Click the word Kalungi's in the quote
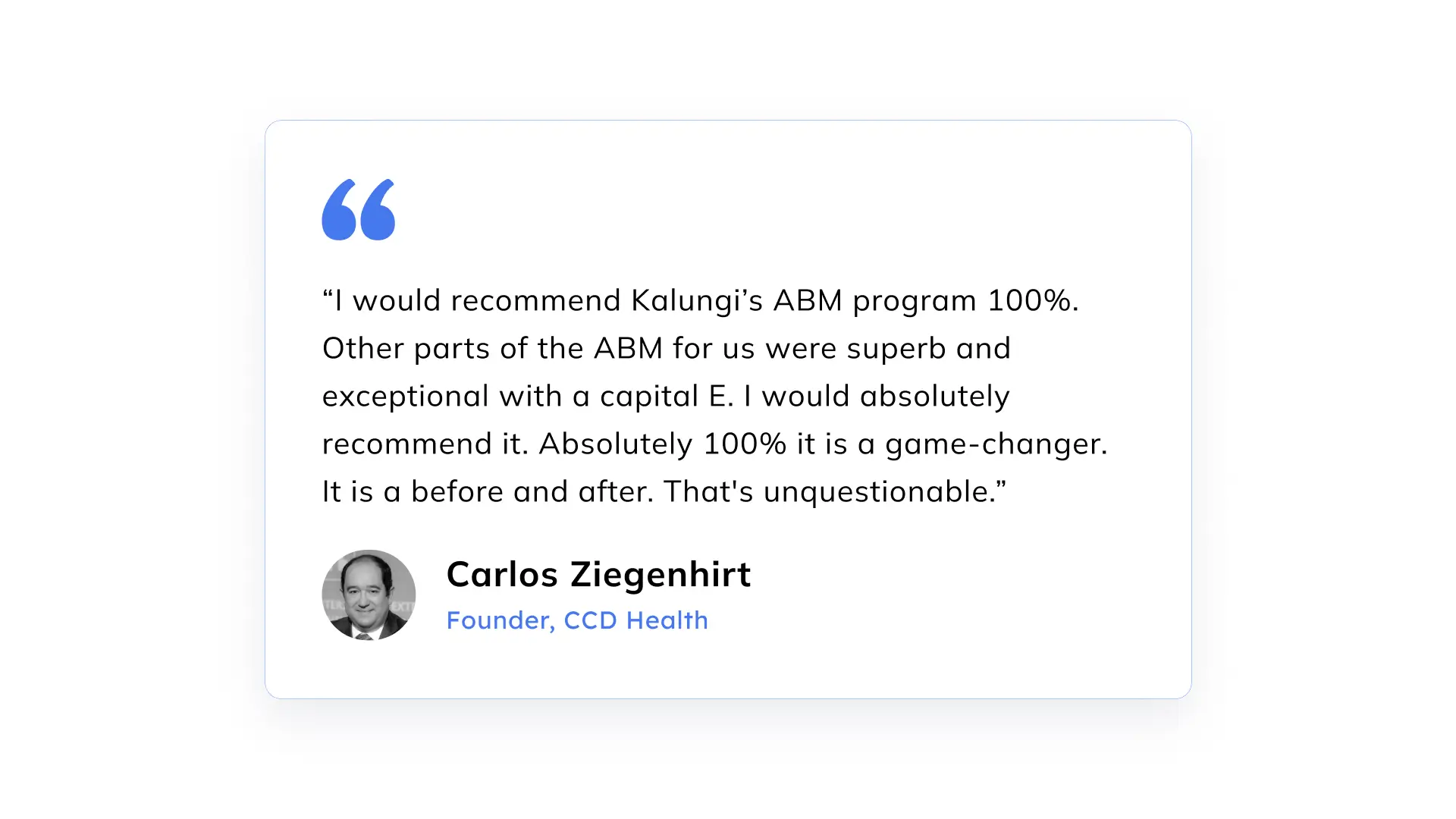 pyautogui.click(x=696, y=301)
